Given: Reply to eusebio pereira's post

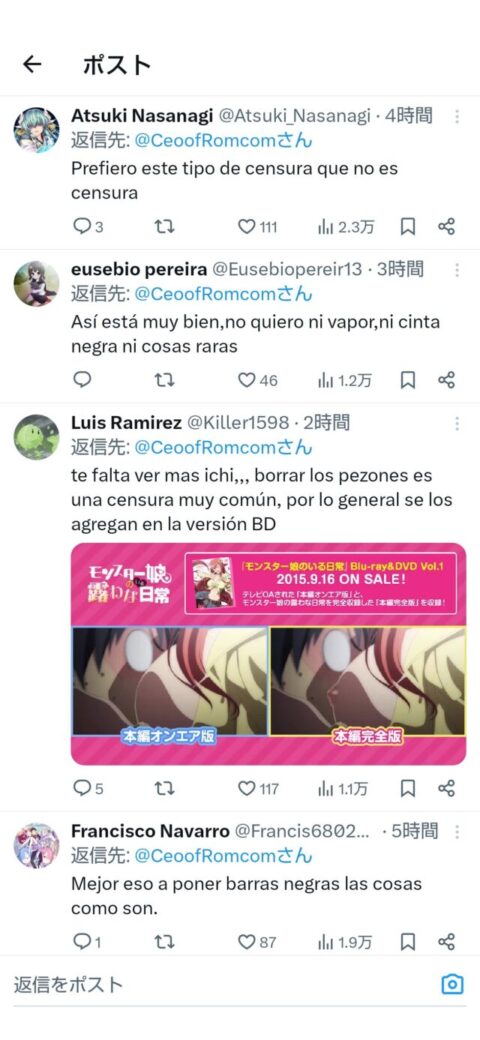Looking at the screenshot, I should tap(82, 380).
